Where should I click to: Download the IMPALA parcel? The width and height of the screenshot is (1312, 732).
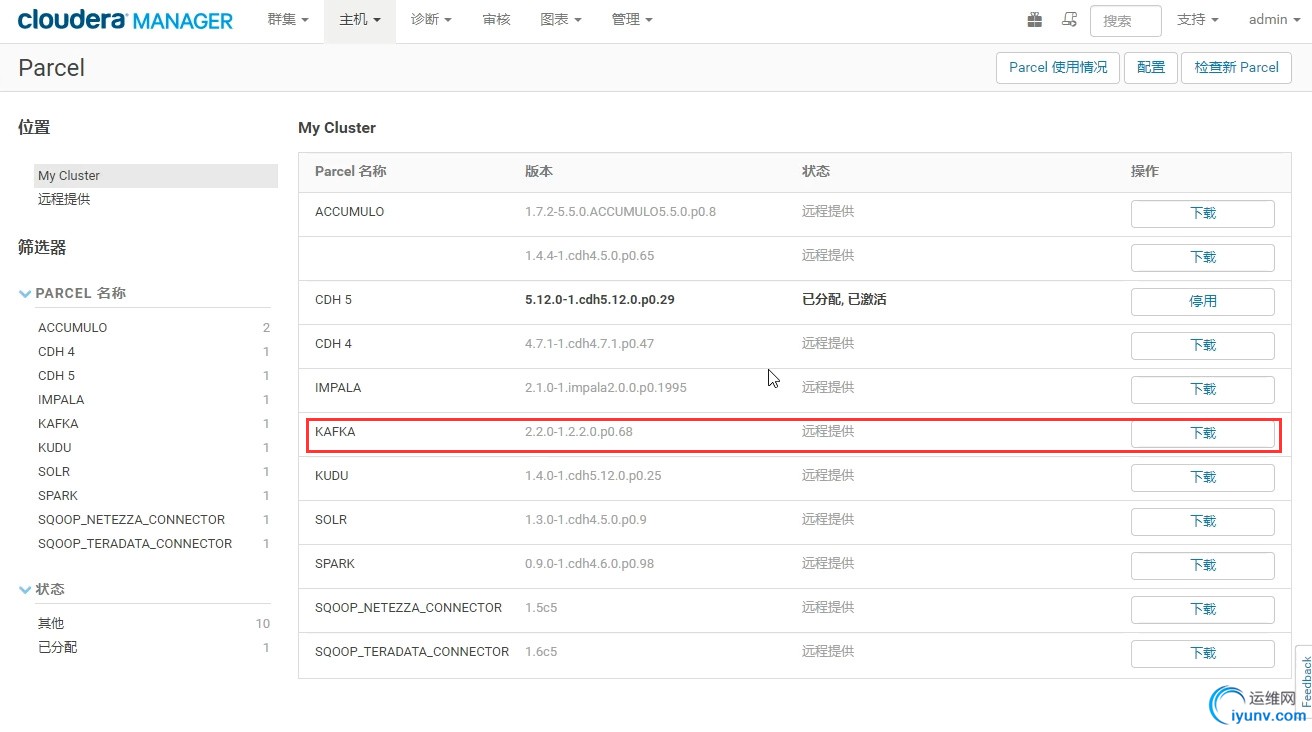point(1202,389)
